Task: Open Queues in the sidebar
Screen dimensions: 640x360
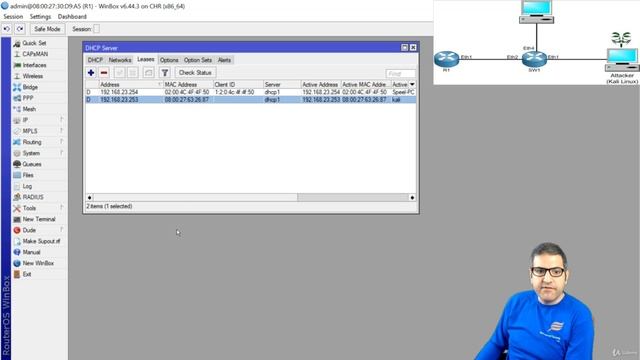Action: (x=32, y=164)
